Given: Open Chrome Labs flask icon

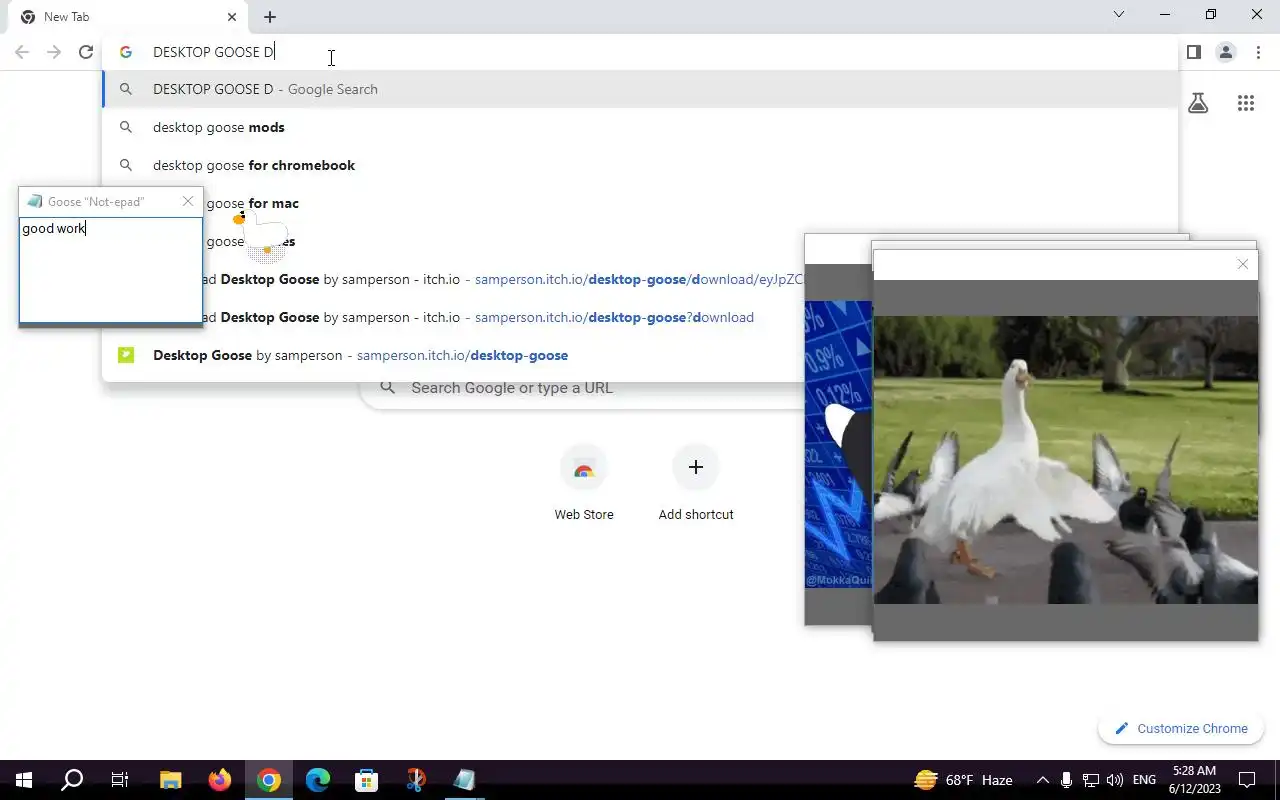Looking at the screenshot, I should (1198, 103).
